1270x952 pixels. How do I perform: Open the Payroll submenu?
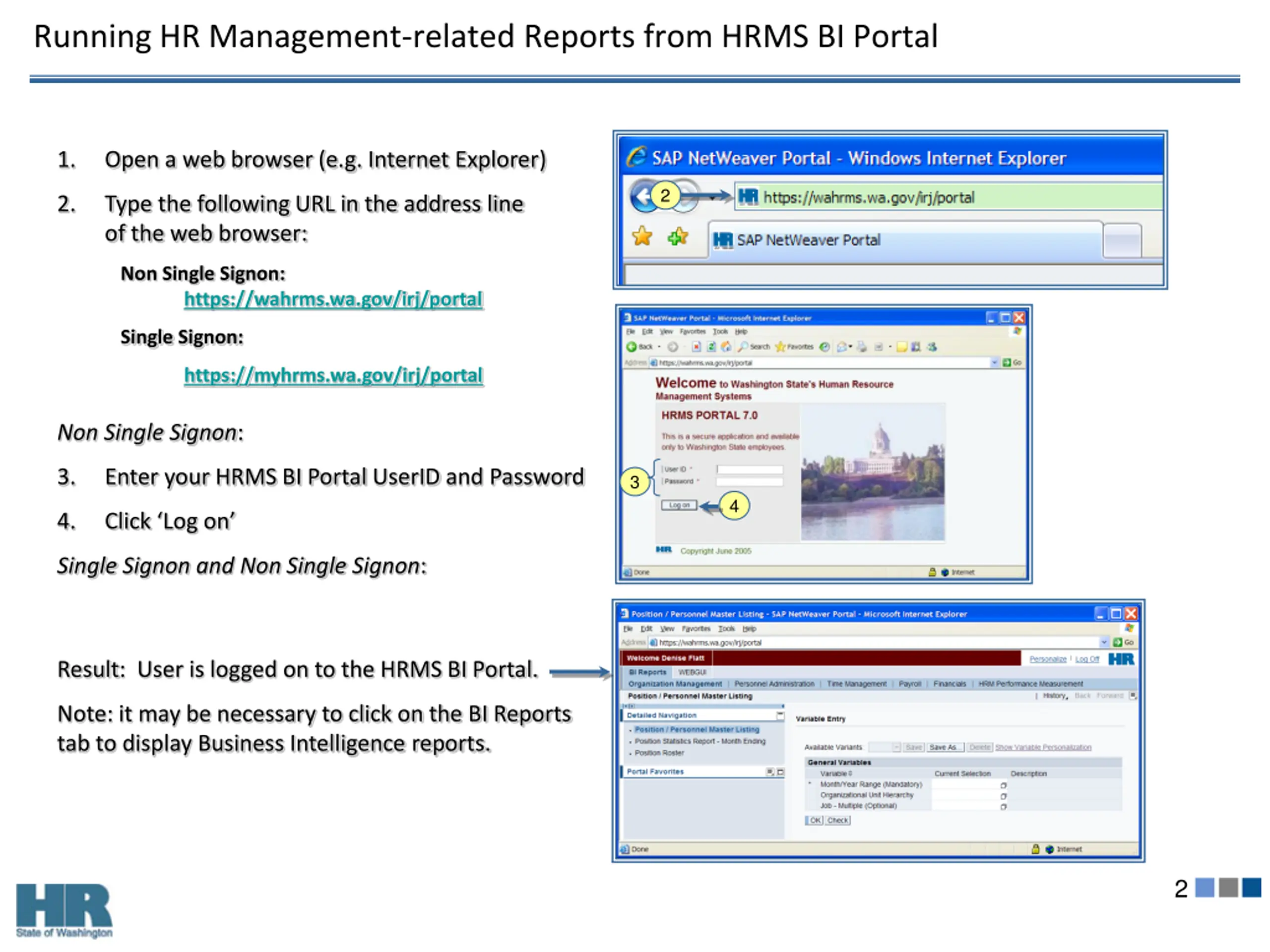pyautogui.click(x=910, y=683)
